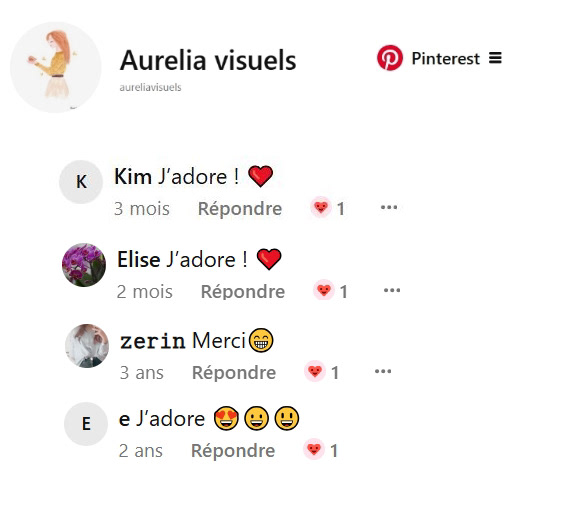Open Elise's orchid avatar

tap(84, 265)
